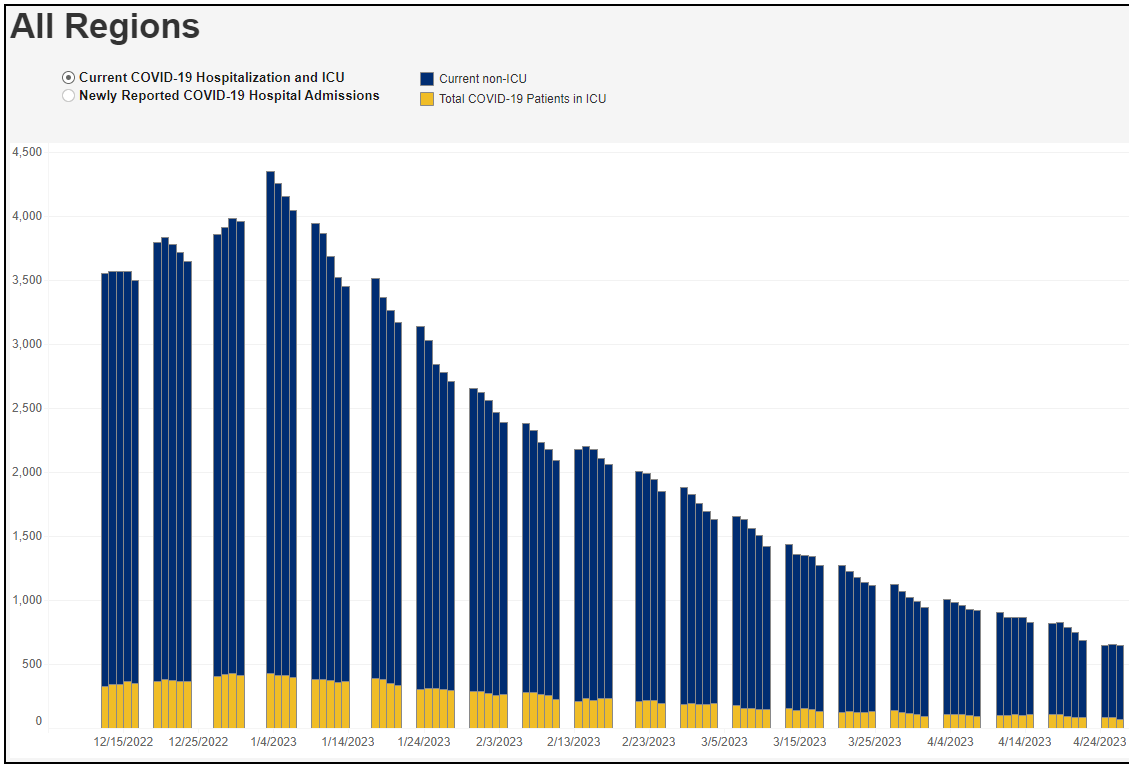Click yellow ICU segment of the tallest bar
Image resolution: width=1129 pixels, height=769 pixels.
tap(270, 700)
